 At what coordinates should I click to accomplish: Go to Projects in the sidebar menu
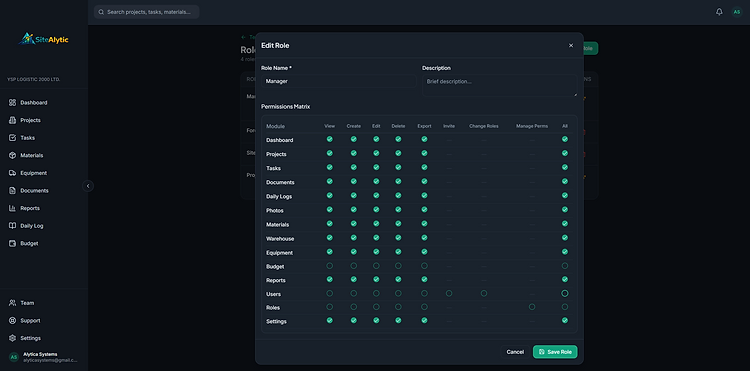pyautogui.click(x=30, y=120)
